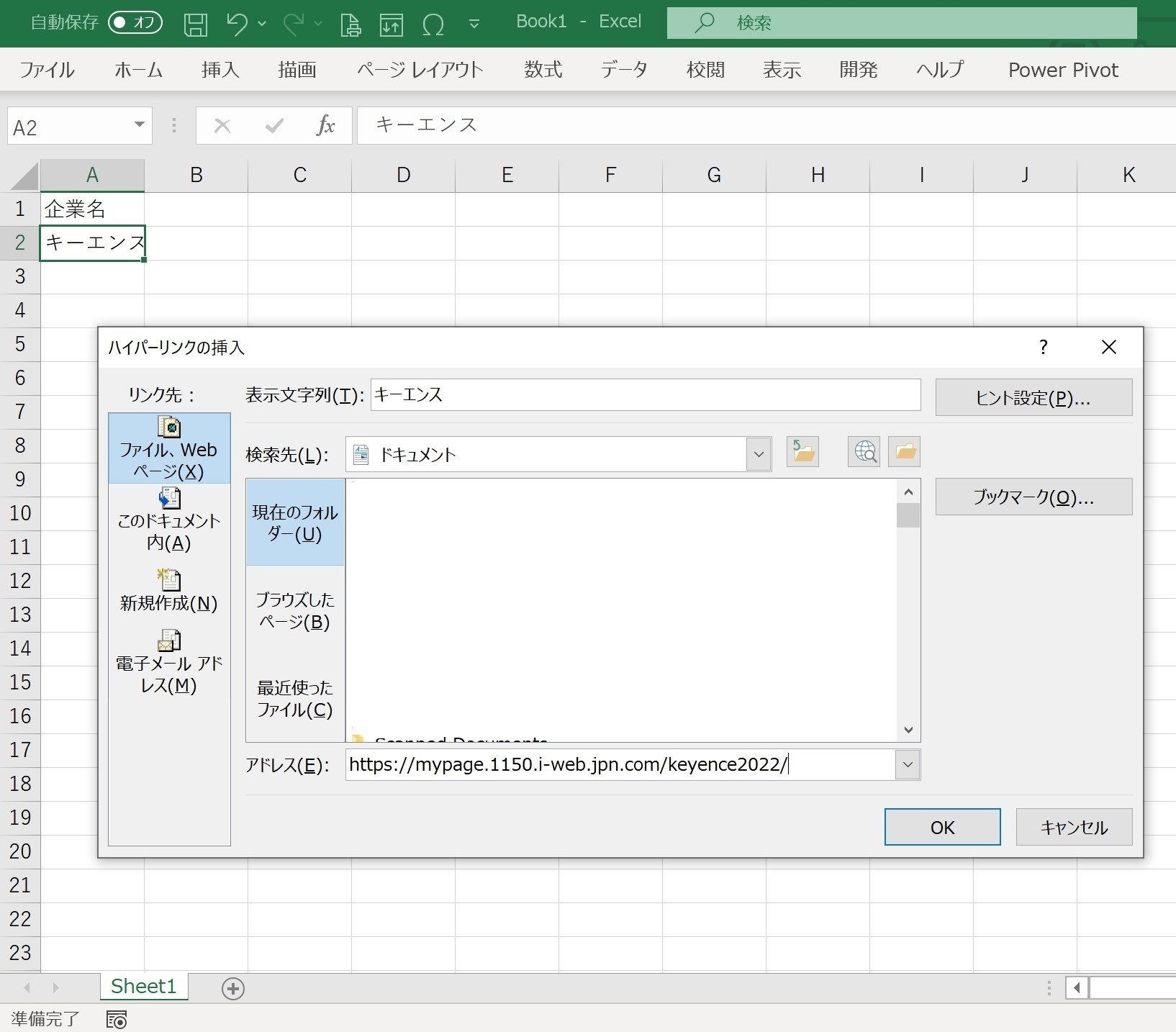Click the Insert Function fx icon
This screenshot has width=1176, height=1032.
click(x=325, y=126)
